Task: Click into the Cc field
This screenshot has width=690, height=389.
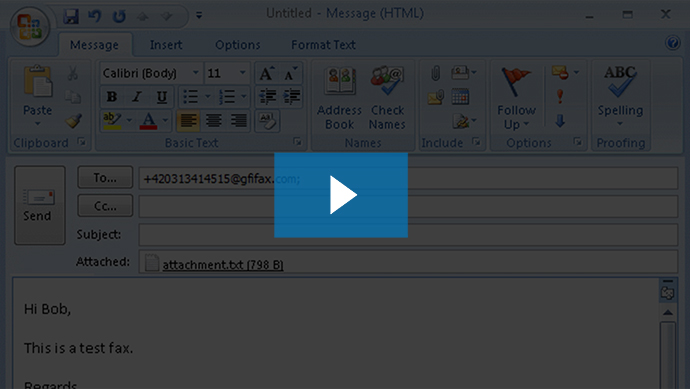Action: [408, 206]
